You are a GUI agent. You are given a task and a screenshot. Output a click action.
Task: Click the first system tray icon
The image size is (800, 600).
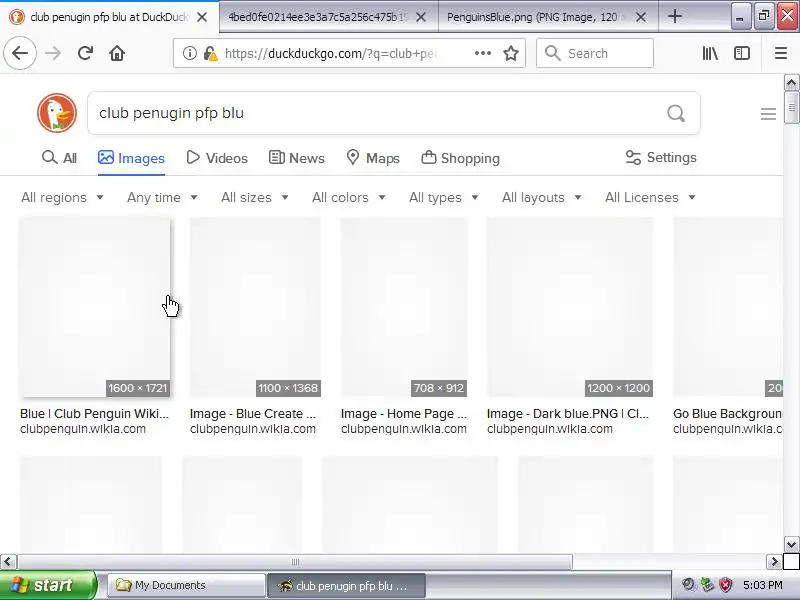688,585
